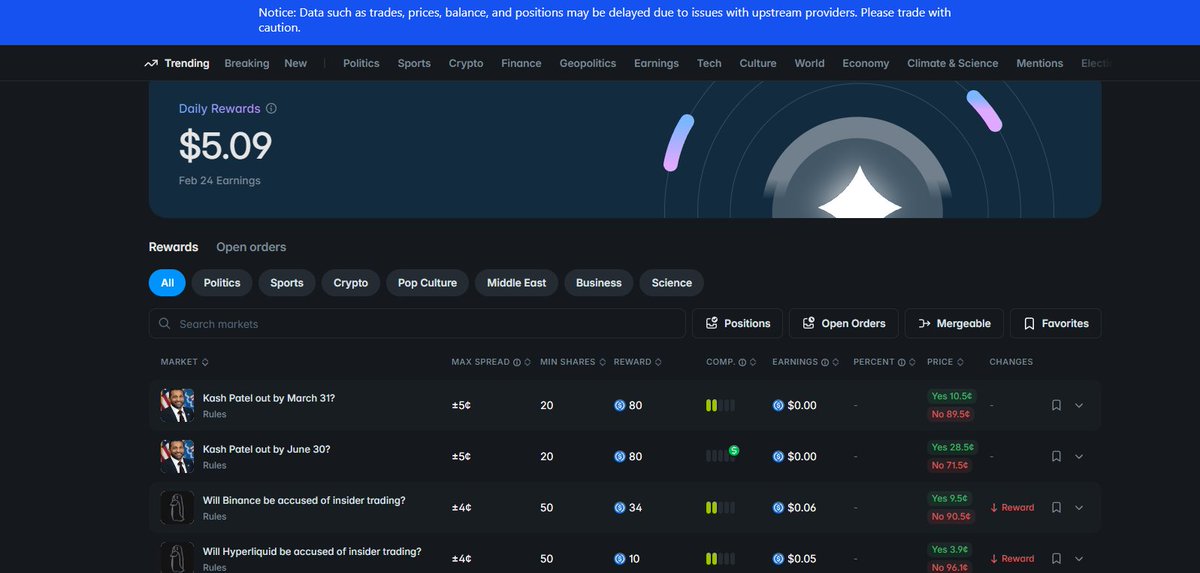Select the Science filter chip
This screenshot has height=573, width=1200.
672,283
